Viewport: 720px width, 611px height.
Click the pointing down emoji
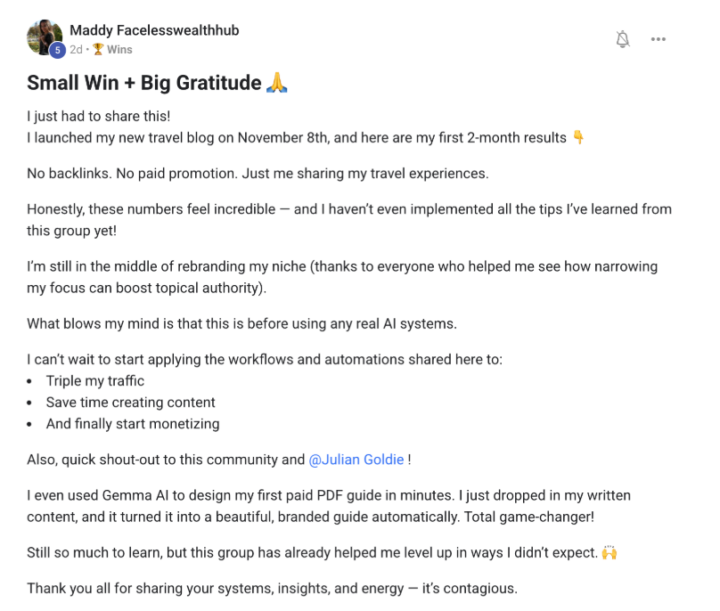pos(578,137)
